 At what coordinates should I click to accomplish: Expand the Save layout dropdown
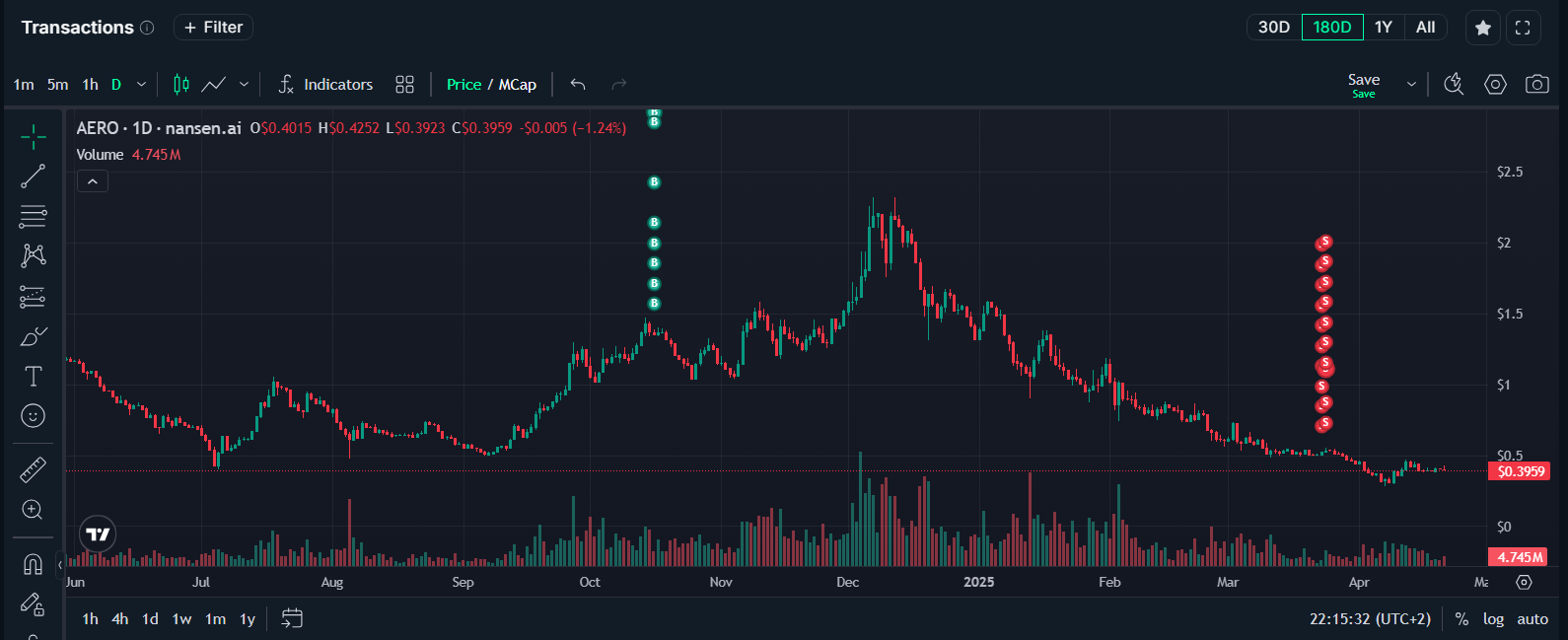point(1411,85)
